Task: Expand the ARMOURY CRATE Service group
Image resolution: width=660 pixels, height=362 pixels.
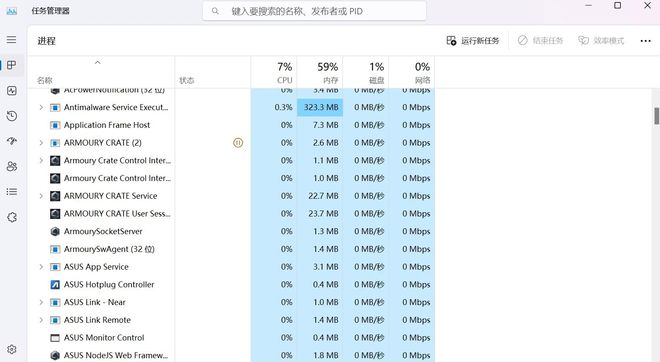Action: coord(41,196)
